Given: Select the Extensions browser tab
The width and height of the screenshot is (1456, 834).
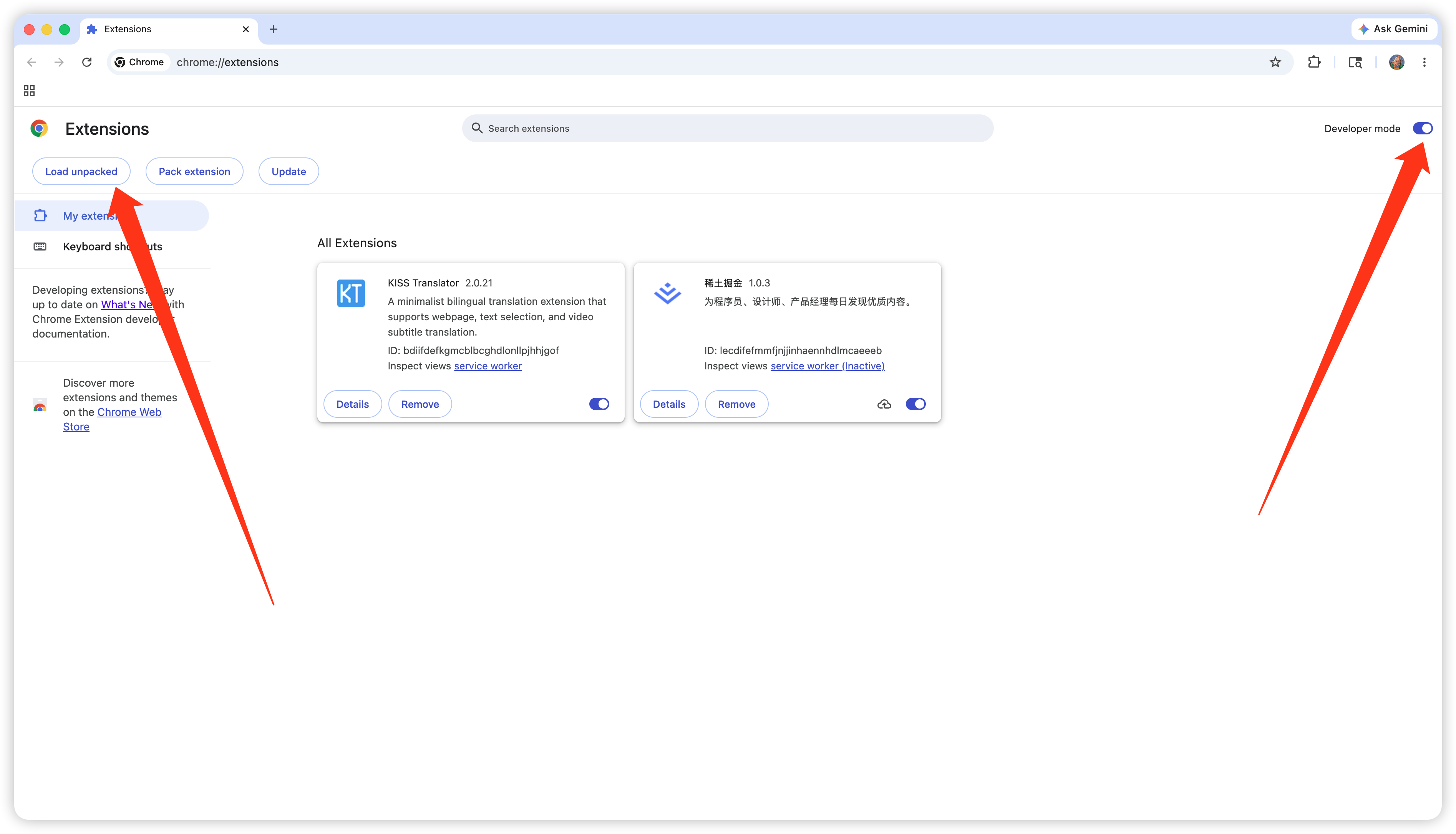Looking at the screenshot, I should click(169, 29).
